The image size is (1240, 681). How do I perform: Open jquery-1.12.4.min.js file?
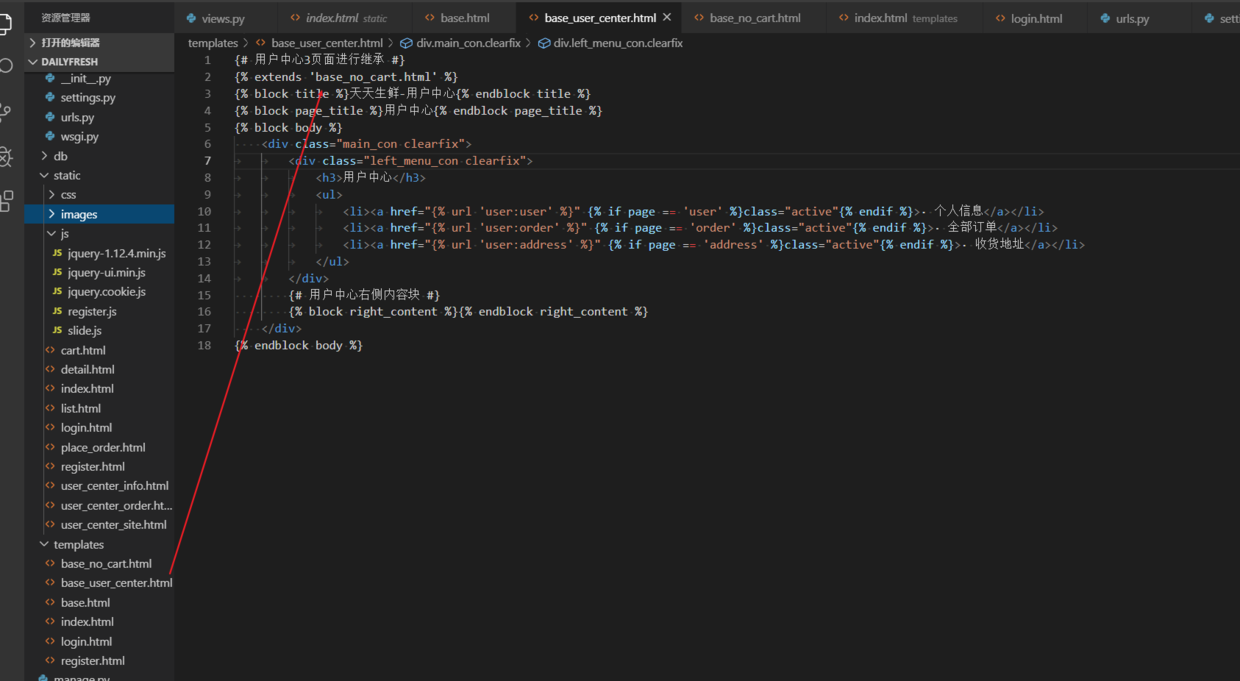click(x=116, y=253)
